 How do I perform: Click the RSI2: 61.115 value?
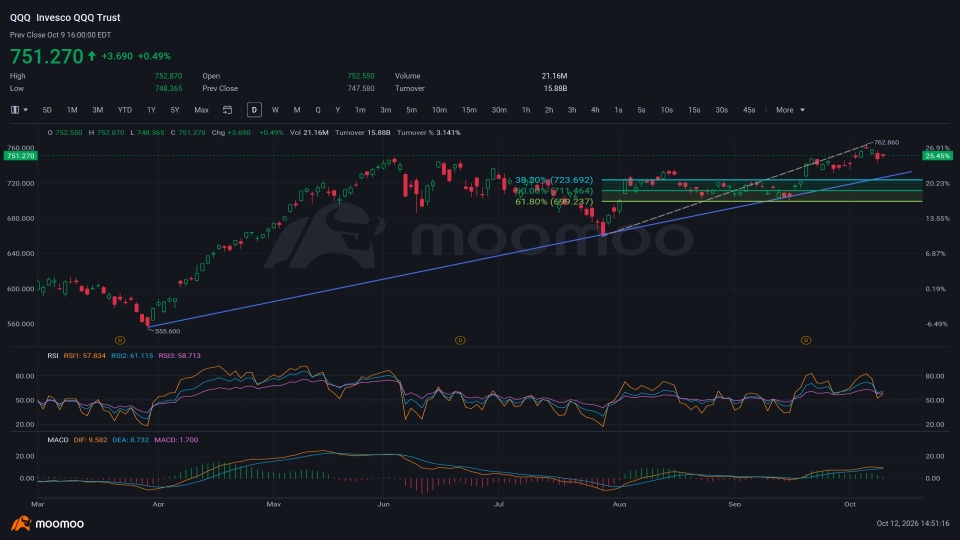click(132, 356)
